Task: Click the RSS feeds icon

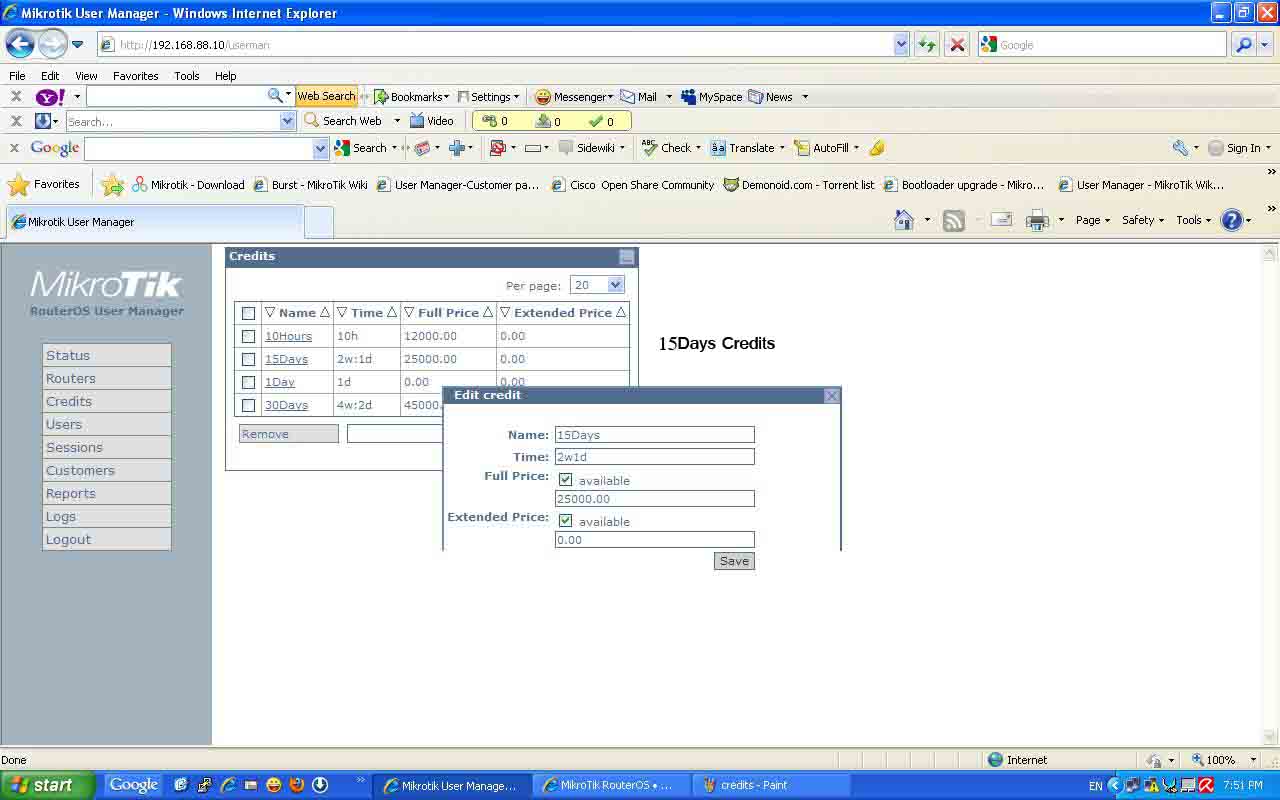Action: (954, 220)
